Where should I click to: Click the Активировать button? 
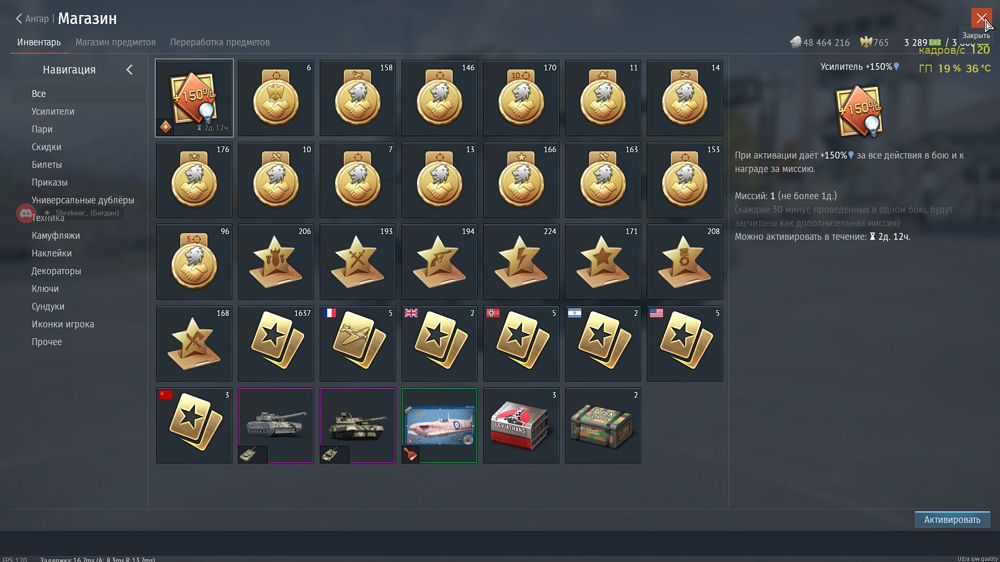click(952, 519)
